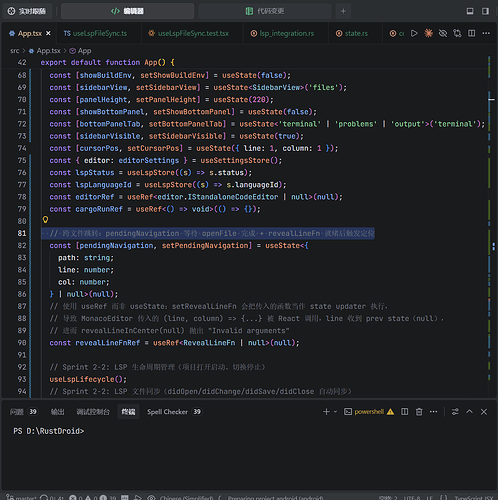The image size is (498, 500).
Task: Click the Run play icon in editor toolbar
Action: point(414,33)
